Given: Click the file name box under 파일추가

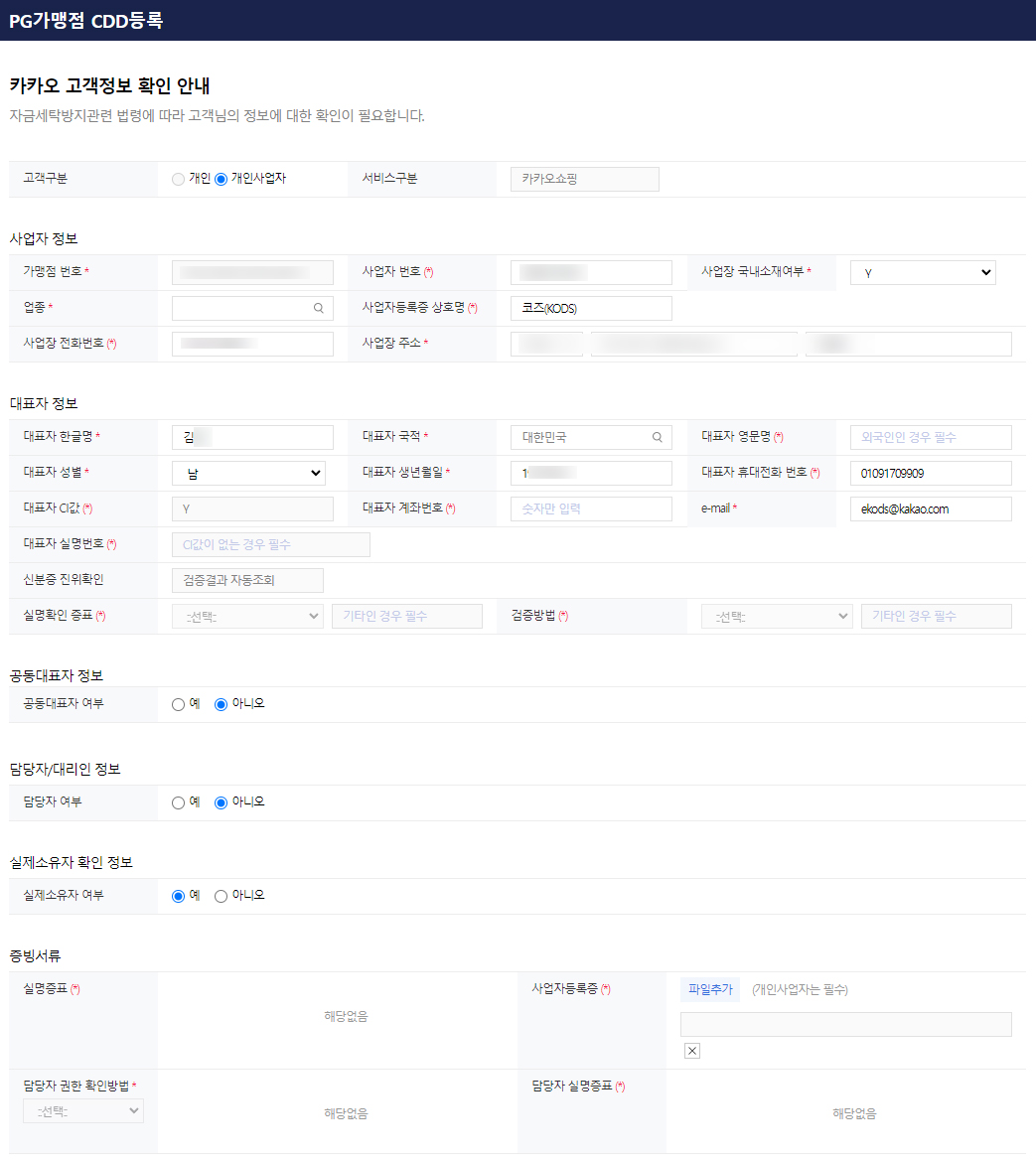Looking at the screenshot, I should 846,1024.
